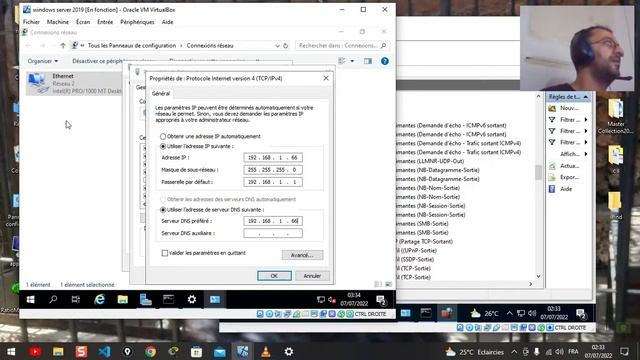The image size is (640, 360).
Task: Open the Machine menu in VirtualBox
Action: pos(58,22)
